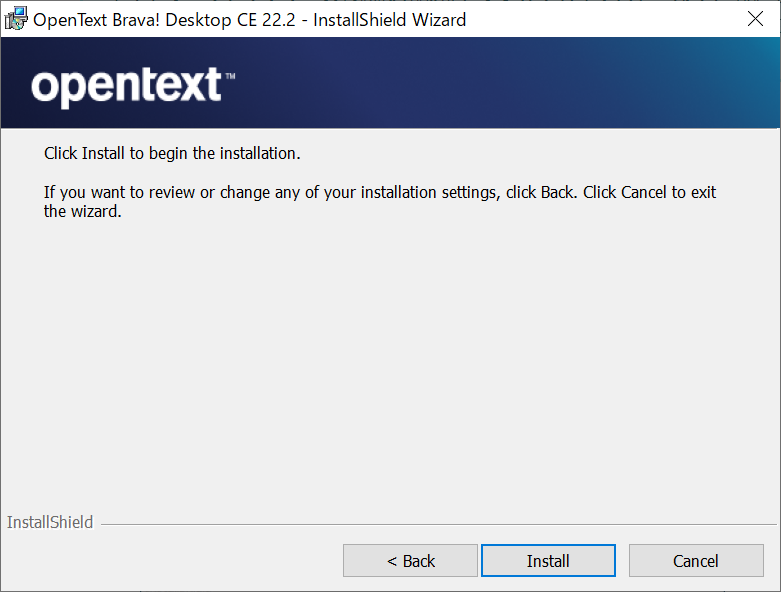Click the horizontal divider line beside InstallShield

tap(438, 524)
